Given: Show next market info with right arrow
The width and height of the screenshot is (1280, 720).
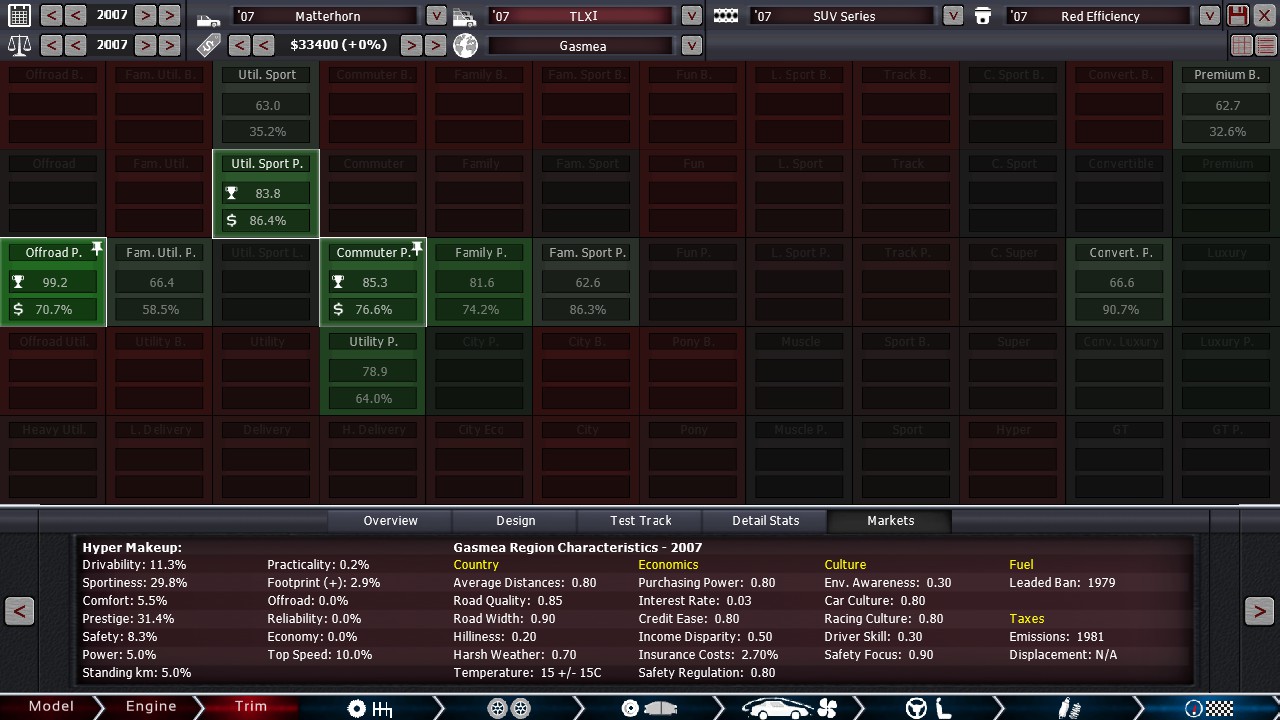Looking at the screenshot, I should pos(1259,611).
